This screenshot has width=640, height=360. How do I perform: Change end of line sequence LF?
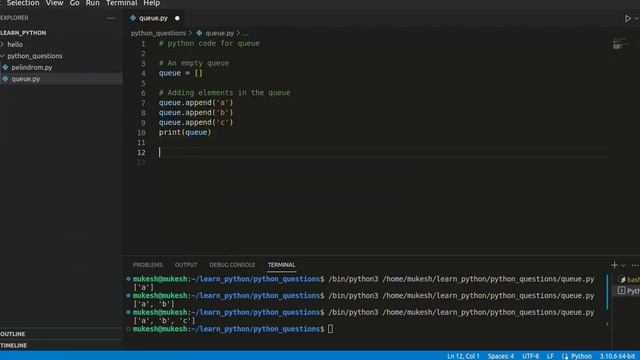550,356
